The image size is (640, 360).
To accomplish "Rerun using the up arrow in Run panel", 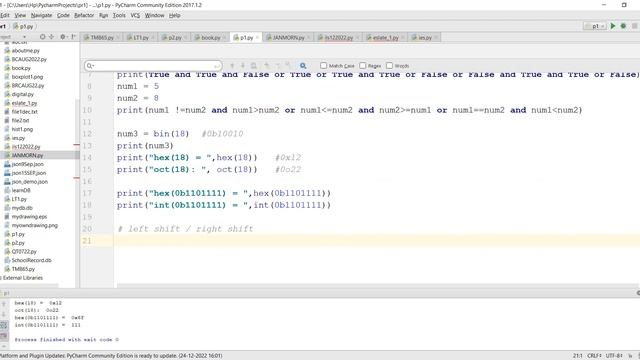I will [4, 304].
